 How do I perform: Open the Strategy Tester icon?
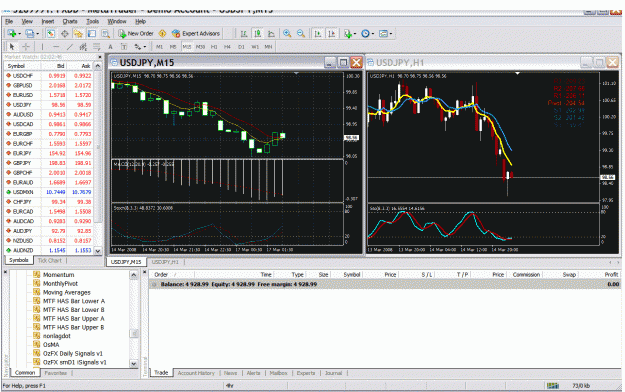pos(105,33)
